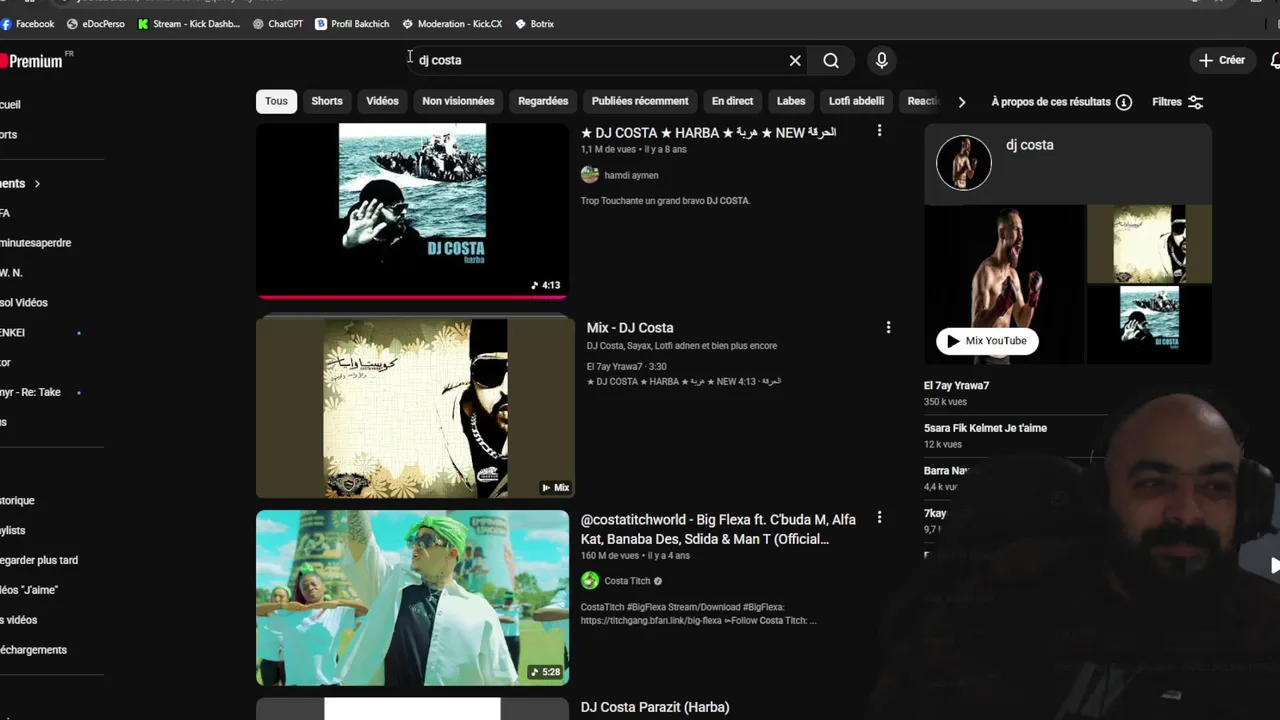1280x720 pixels.
Task: Open the Stream - Kick Dashboard bookmark
Action: tap(189, 24)
